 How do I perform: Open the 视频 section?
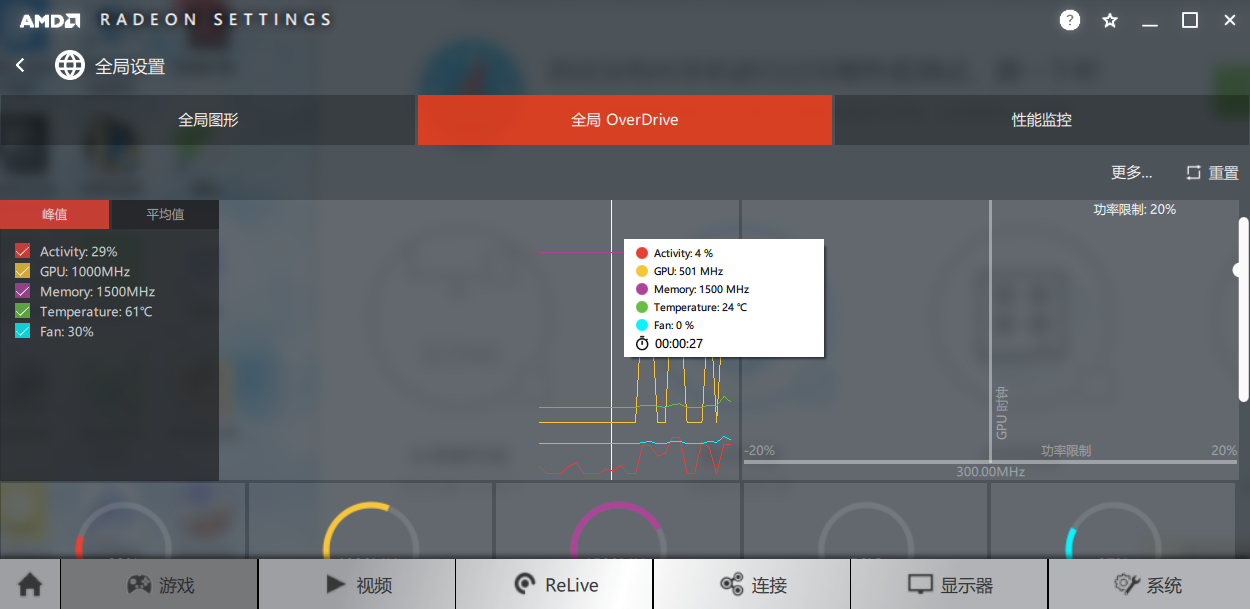(357, 585)
